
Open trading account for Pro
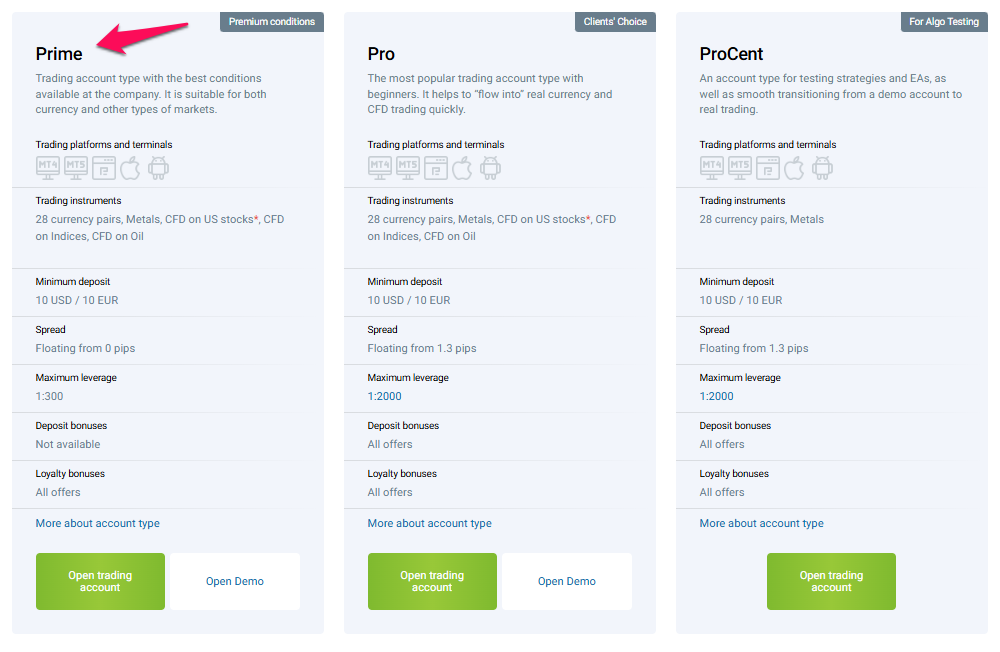click(432, 581)
